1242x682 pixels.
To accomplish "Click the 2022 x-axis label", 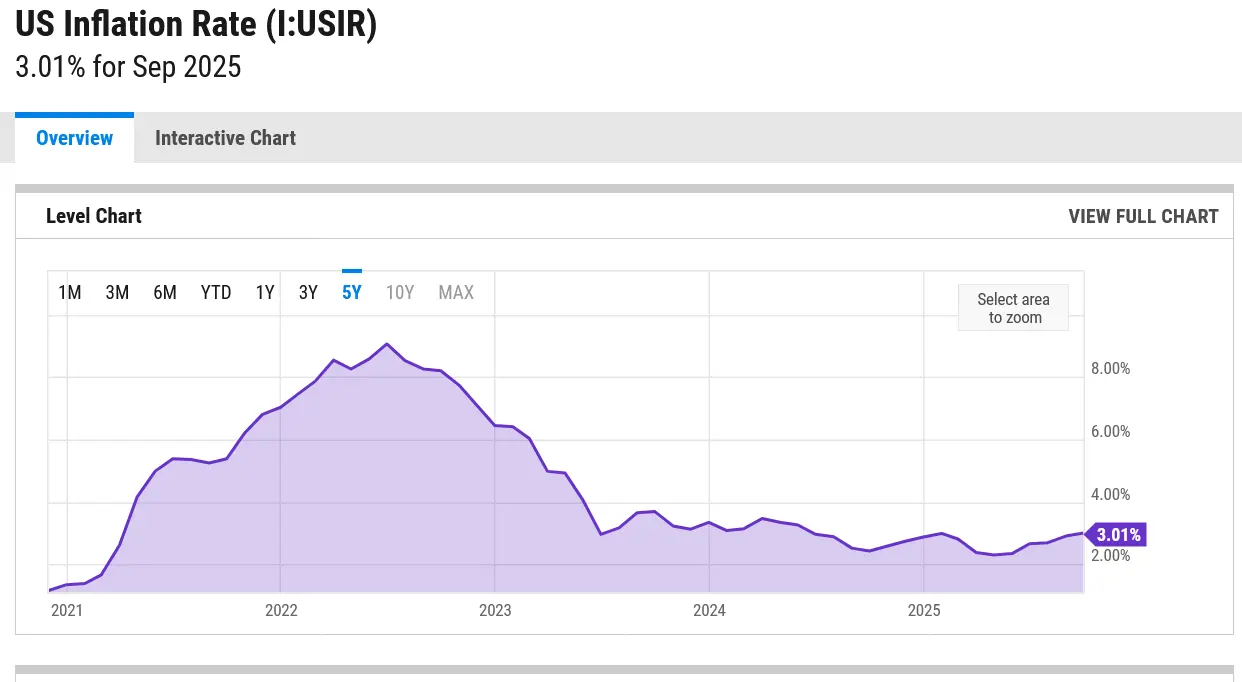I will (x=281, y=610).
